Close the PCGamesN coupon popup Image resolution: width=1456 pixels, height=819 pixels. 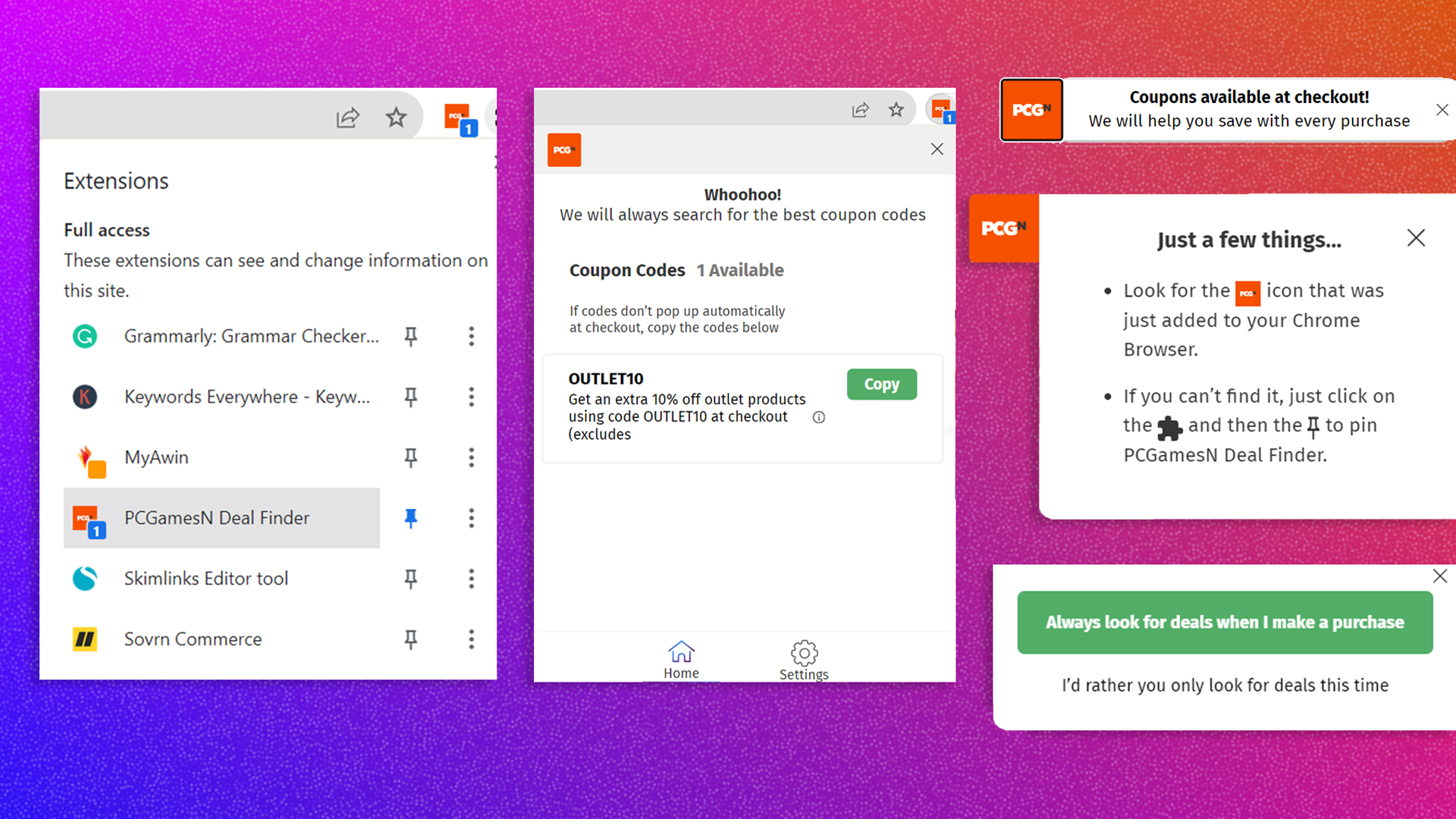[937, 148]
